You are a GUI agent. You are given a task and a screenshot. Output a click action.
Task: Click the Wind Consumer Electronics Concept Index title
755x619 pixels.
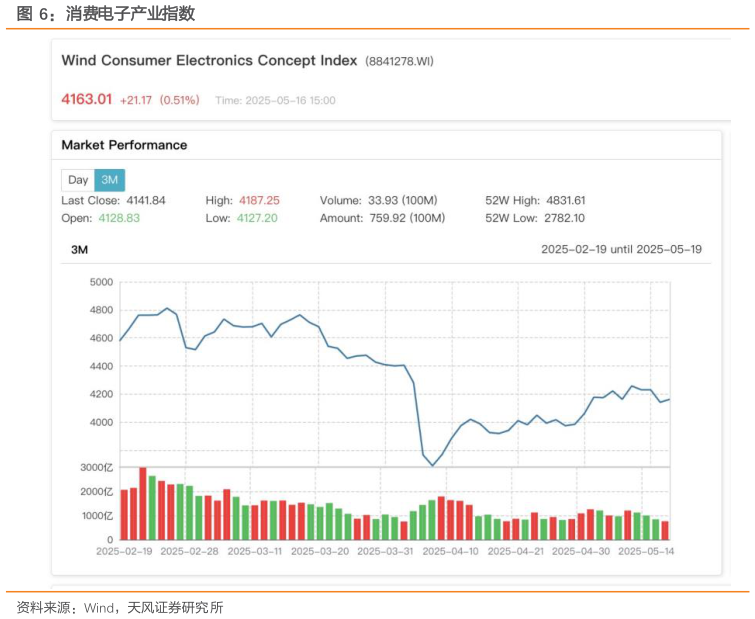point(209,60)
